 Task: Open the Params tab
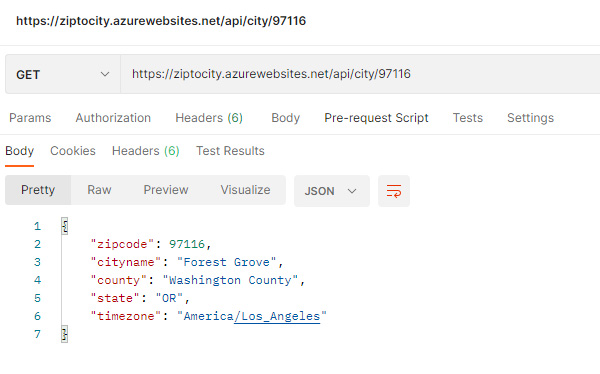click(x=30, y=118)
